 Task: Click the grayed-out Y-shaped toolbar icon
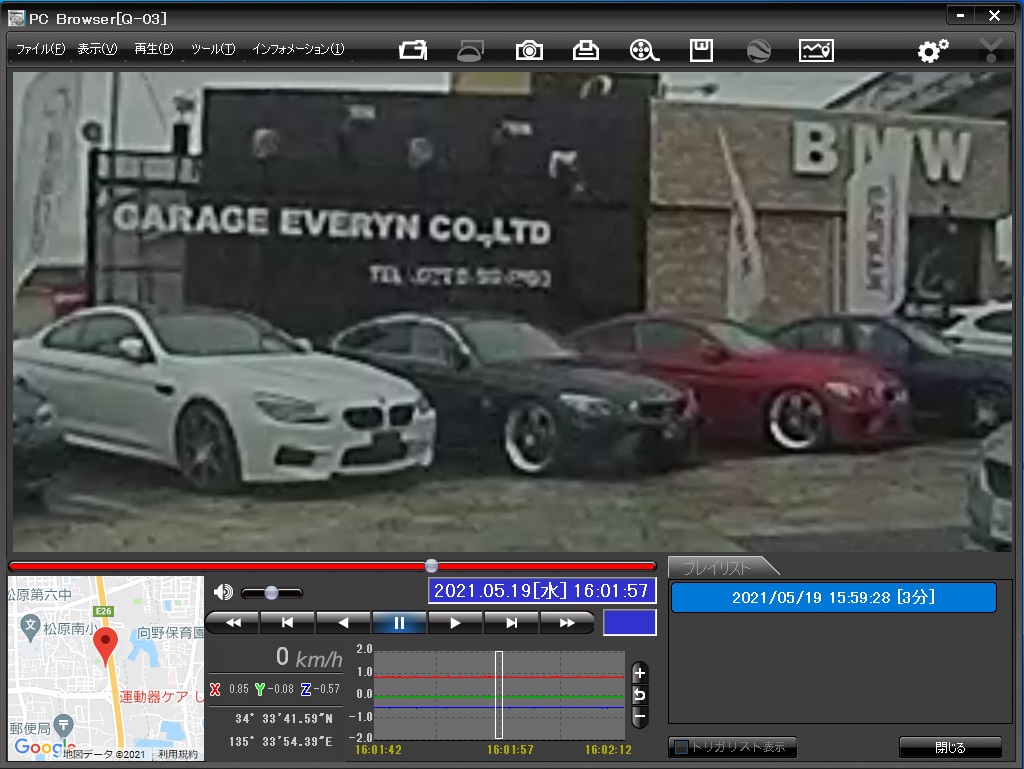click(x=991, y=50)
